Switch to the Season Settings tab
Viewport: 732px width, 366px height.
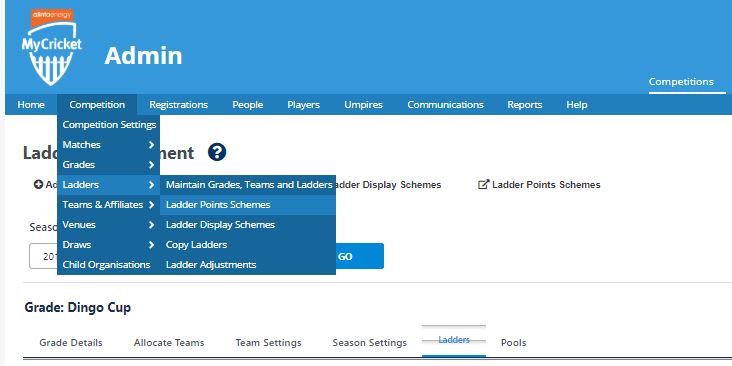369,343
